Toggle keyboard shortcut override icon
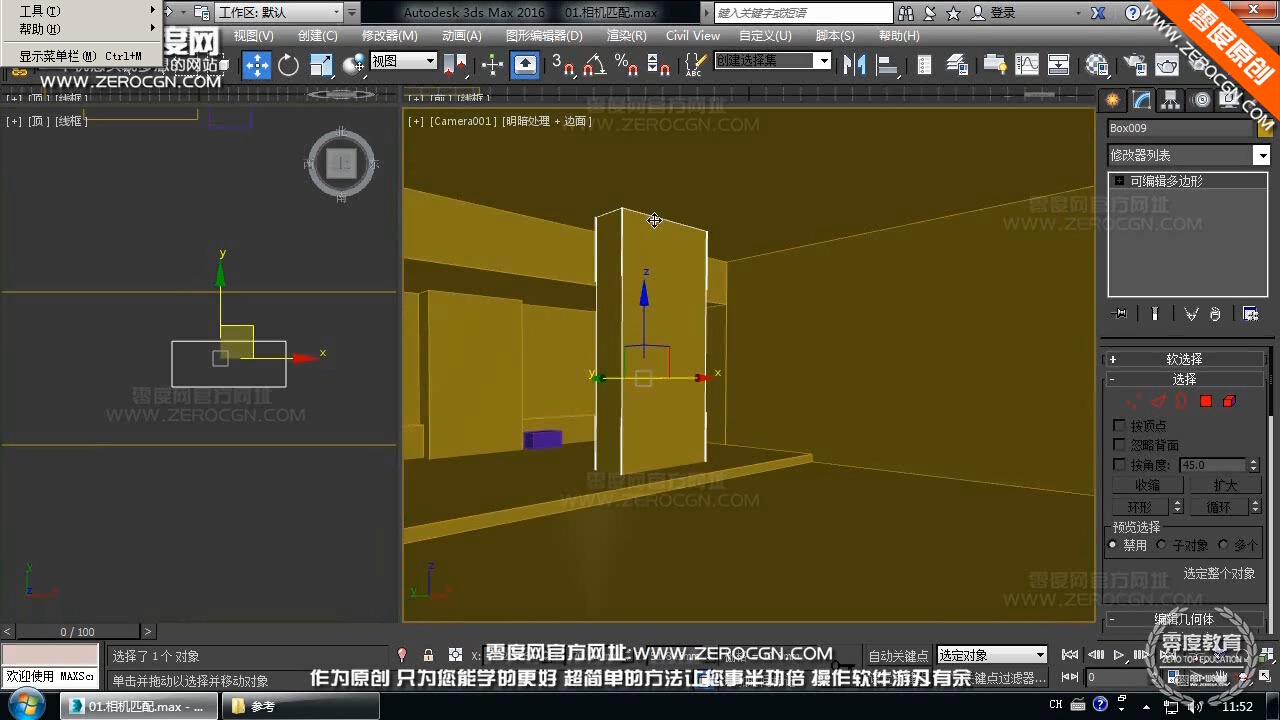The width and height of the screenshot is (1280, 720). tap(525, 65)
